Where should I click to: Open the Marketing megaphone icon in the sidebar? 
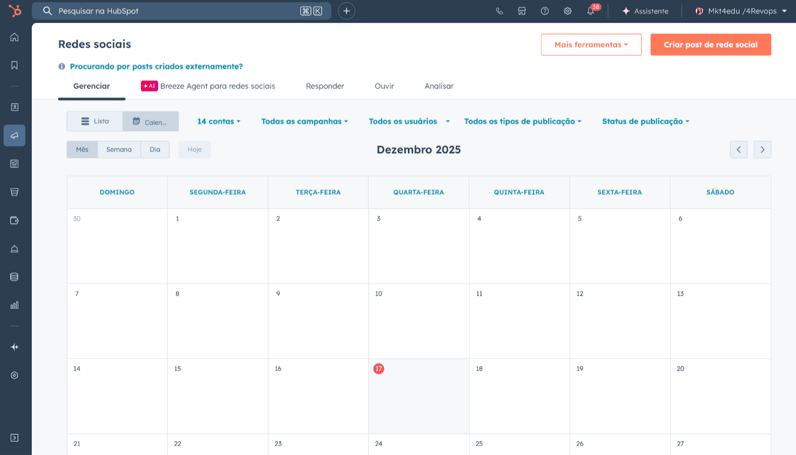click(14, 136)
